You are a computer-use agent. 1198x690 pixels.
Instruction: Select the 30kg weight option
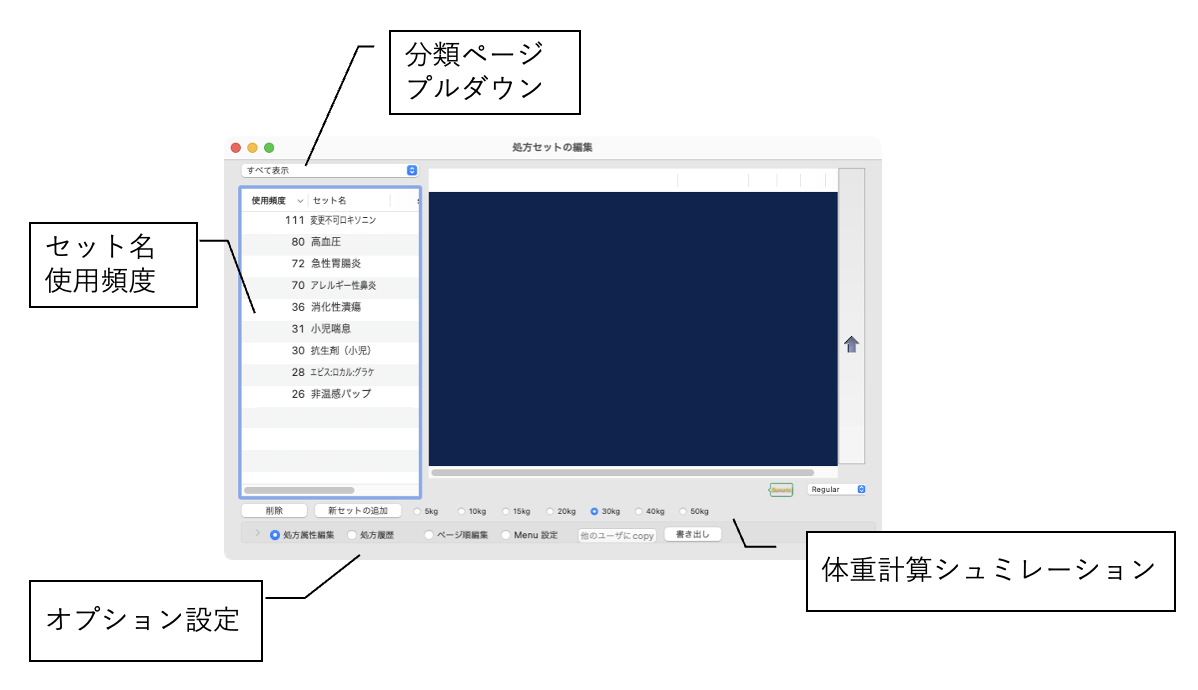593,510
